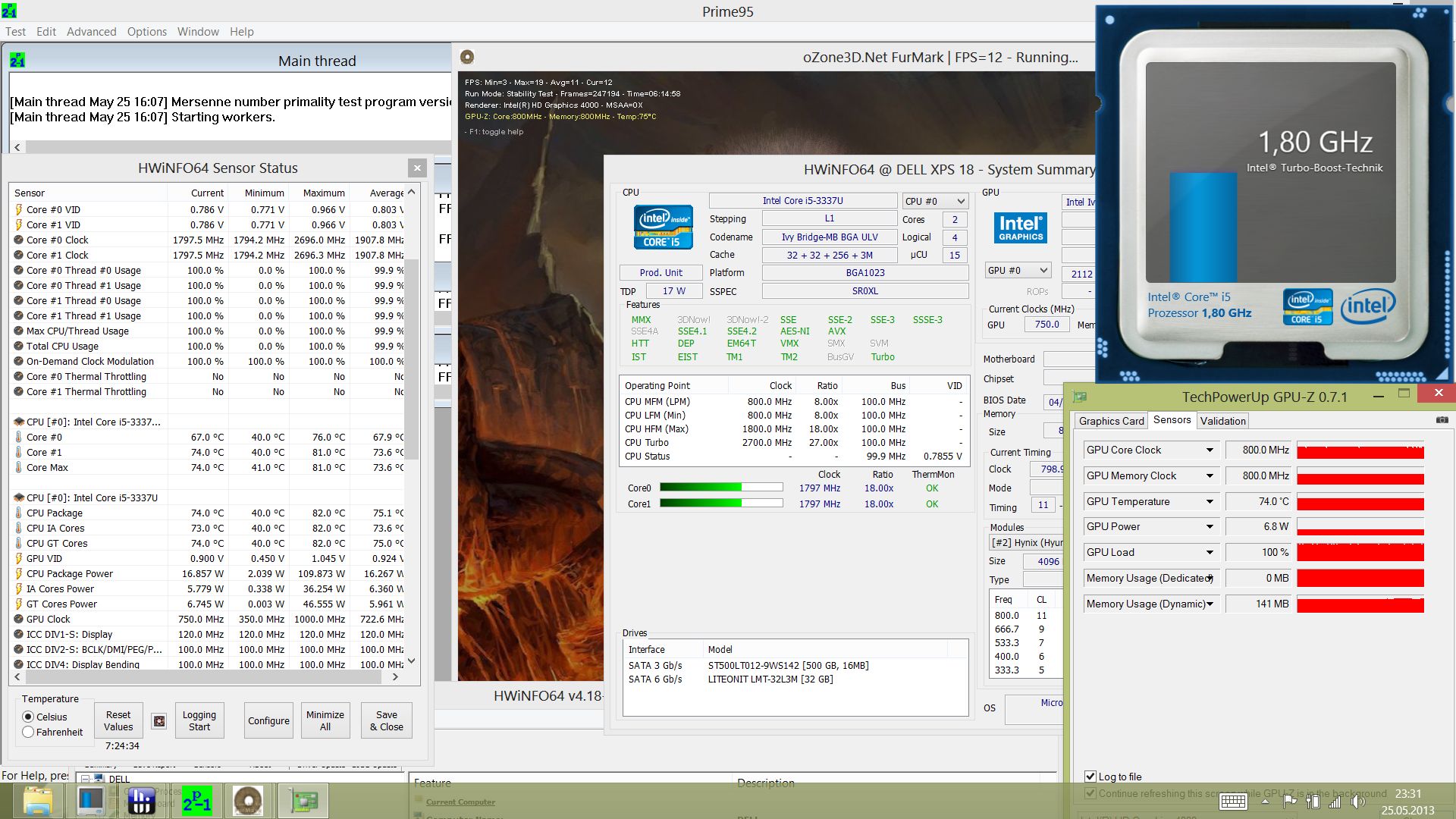Switch to Prime95 on the taskbar
Image resolution: width=1456 pixels, height=819 pixels.
196,801
